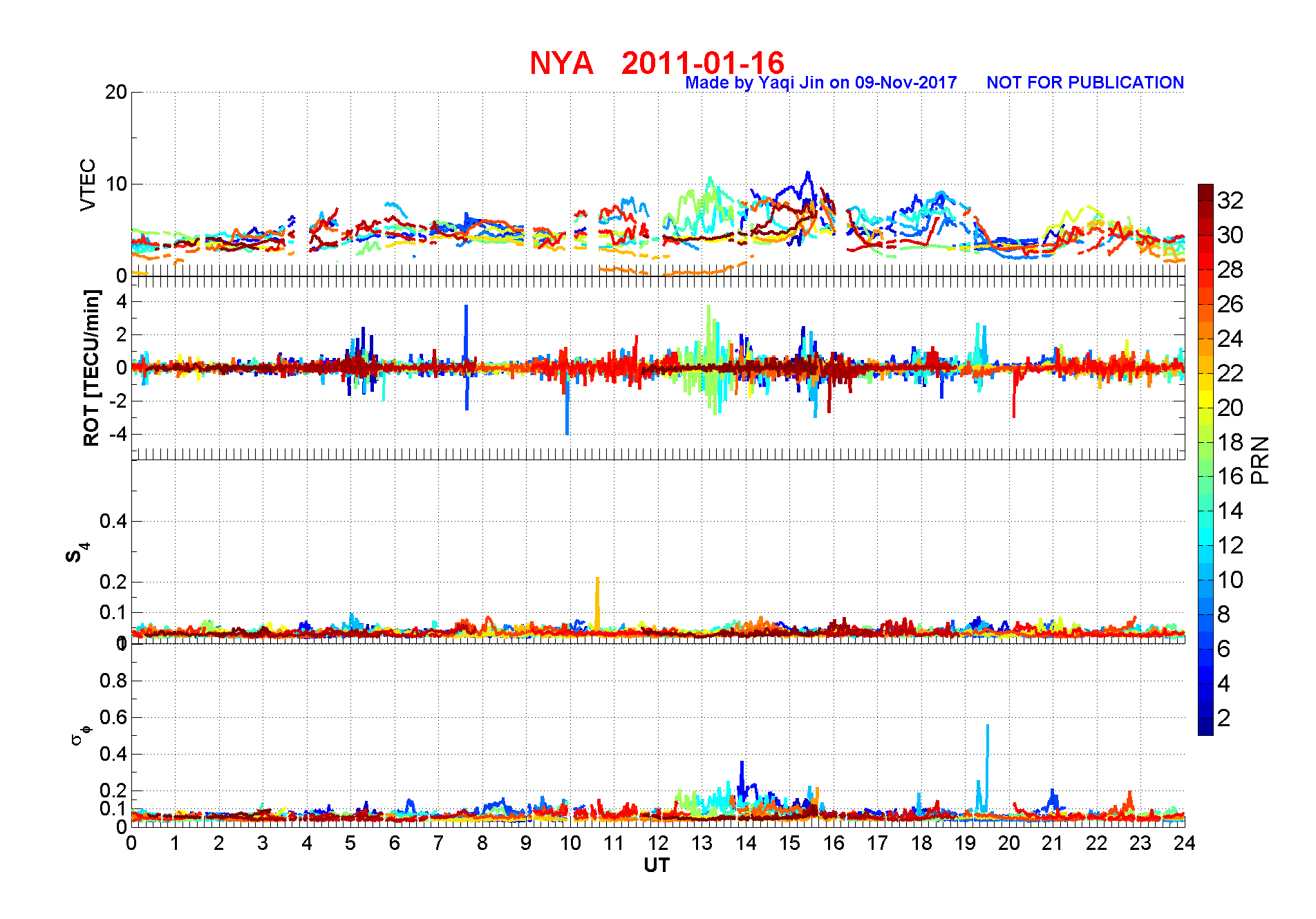Click the plot title "NYA 2011-01-16"
The width and height of the screenshot is (1316, 919).
click(657, 63)
